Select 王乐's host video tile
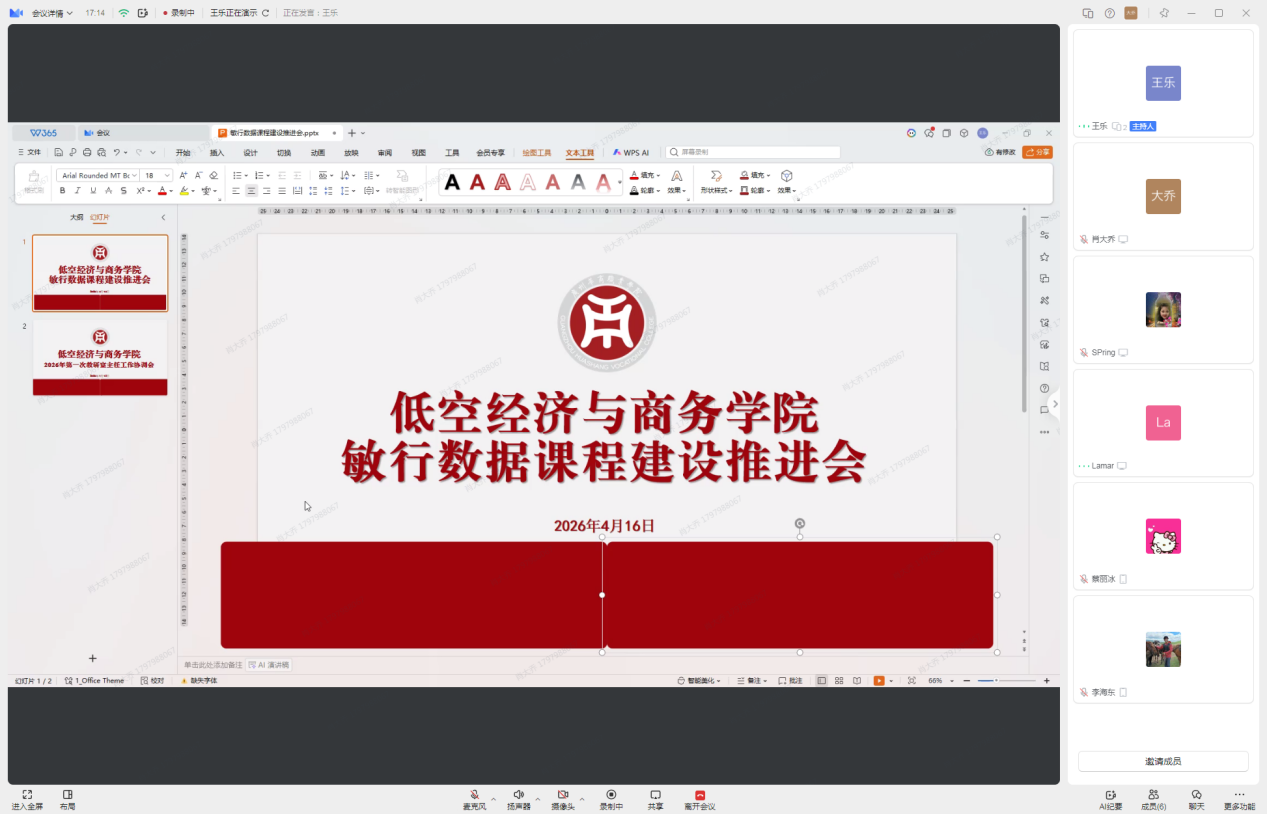 point(1162,83)
